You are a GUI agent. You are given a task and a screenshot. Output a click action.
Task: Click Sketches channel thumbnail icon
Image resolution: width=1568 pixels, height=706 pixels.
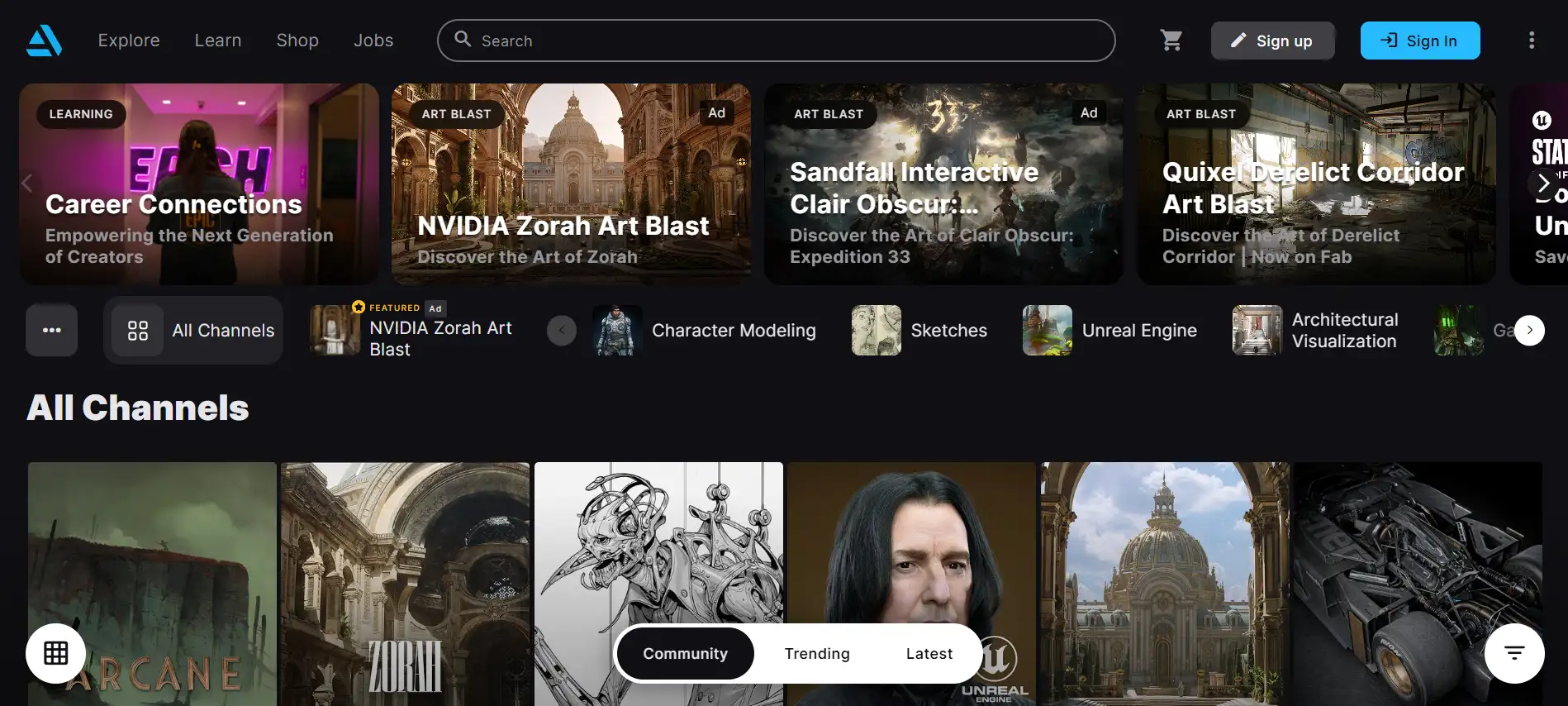point(876,331)
